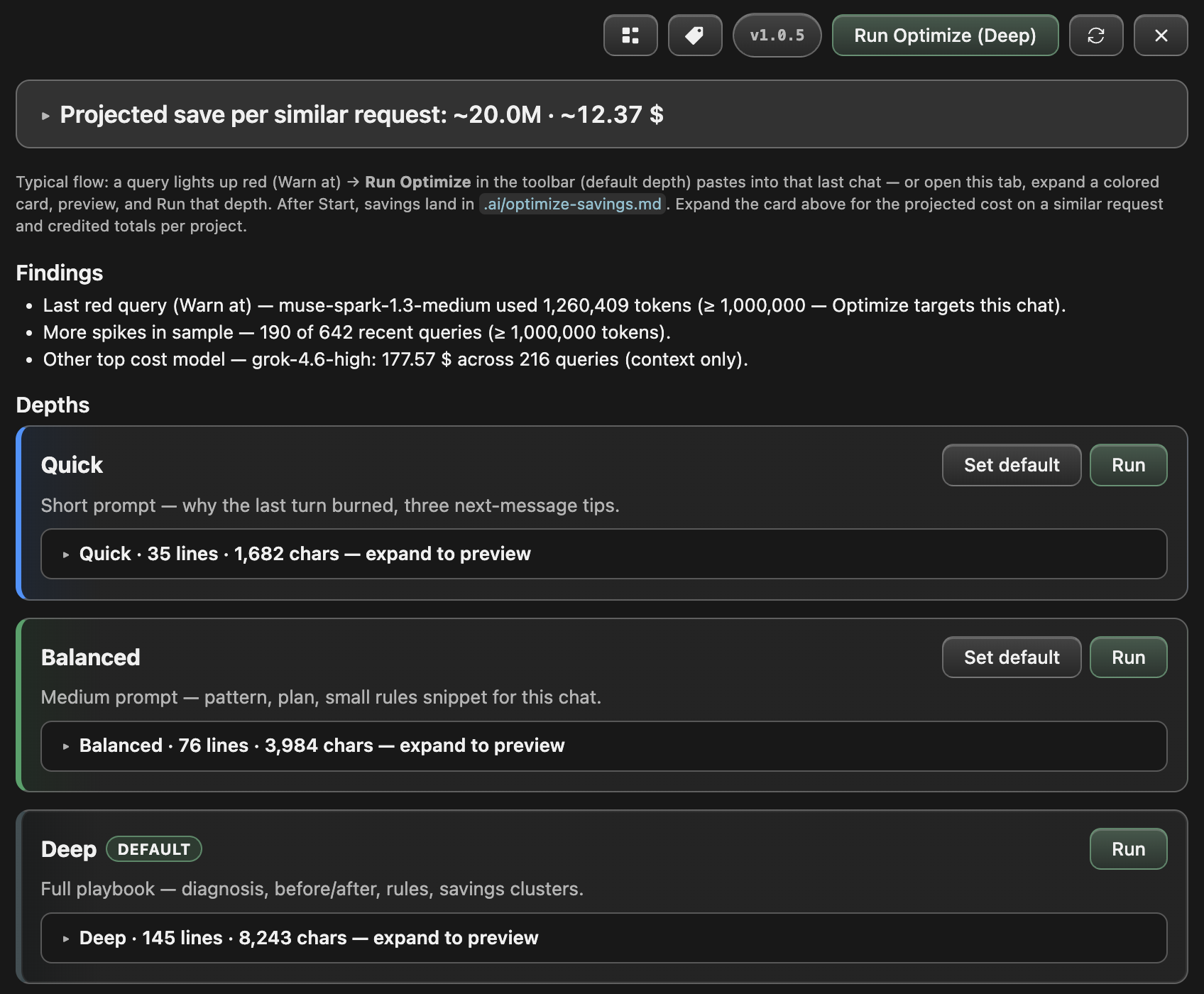Click the Quick card title
Viewport: 1204px width, 994px height.
pos(72,465)
